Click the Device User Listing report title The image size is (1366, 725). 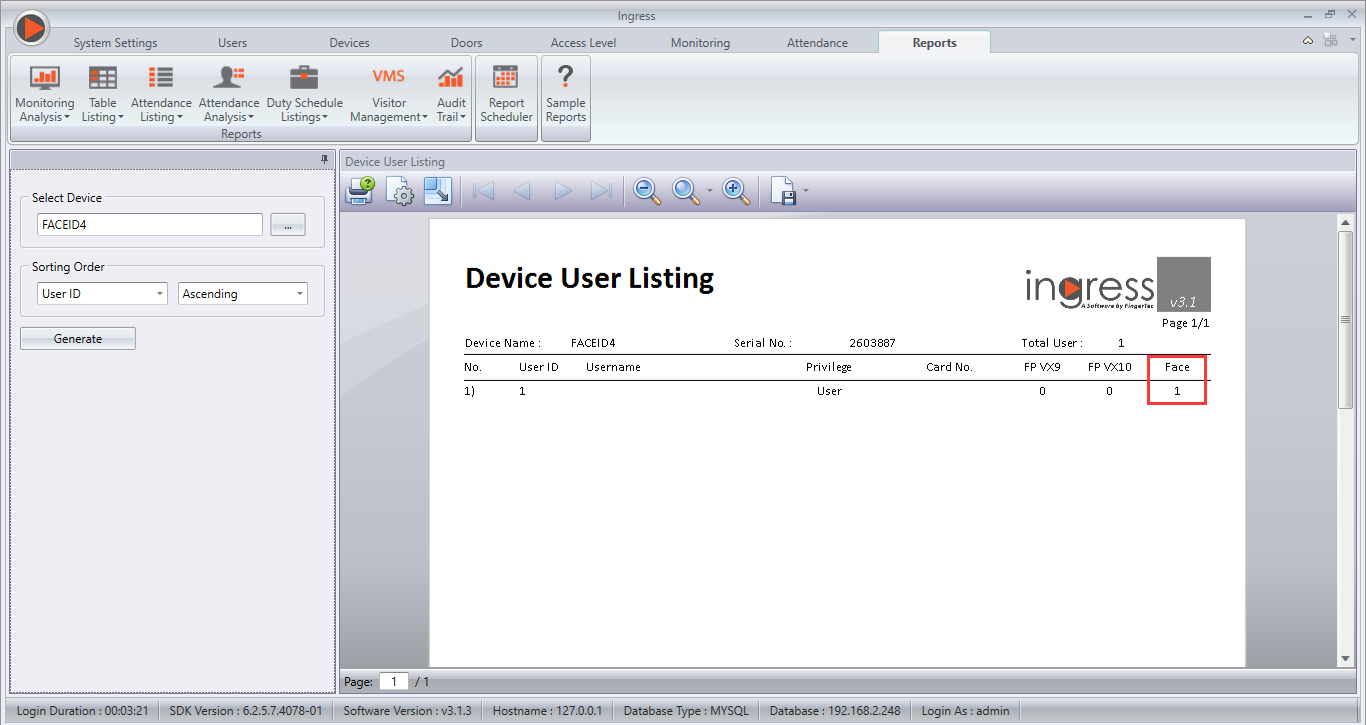coord(590,278)
